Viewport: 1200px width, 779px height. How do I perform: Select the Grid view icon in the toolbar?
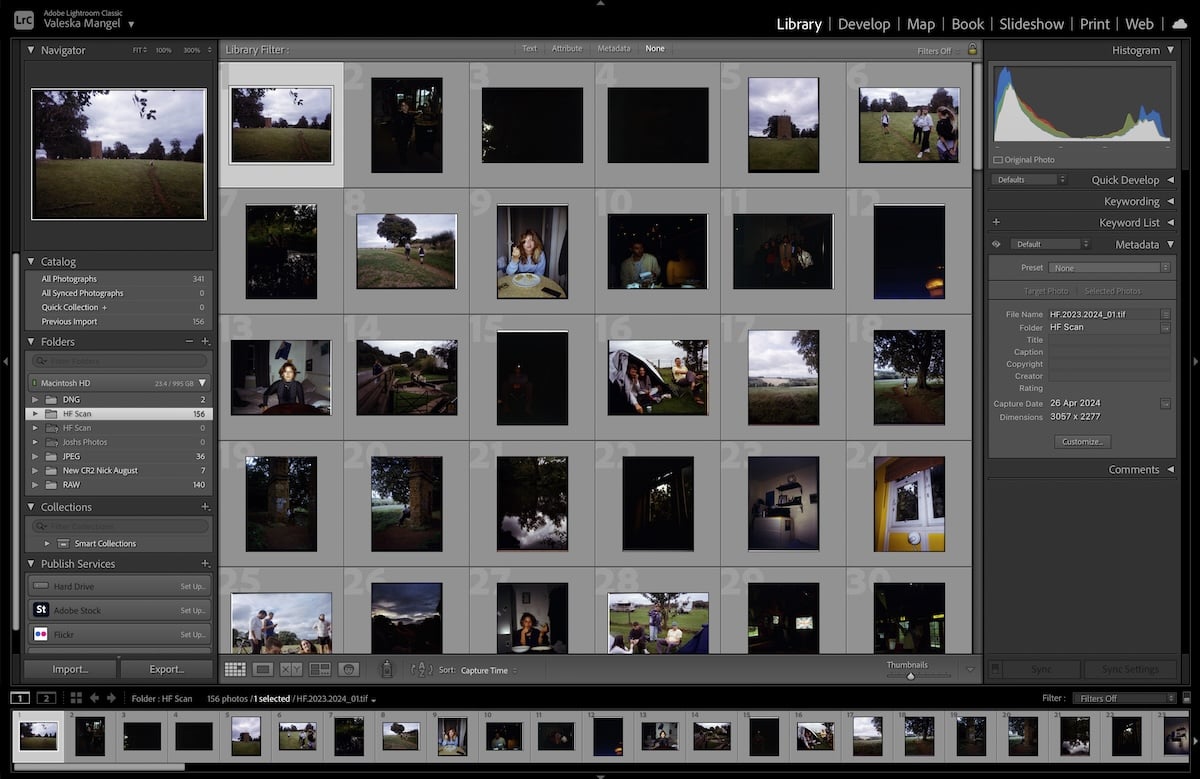[x=236, y=669]
